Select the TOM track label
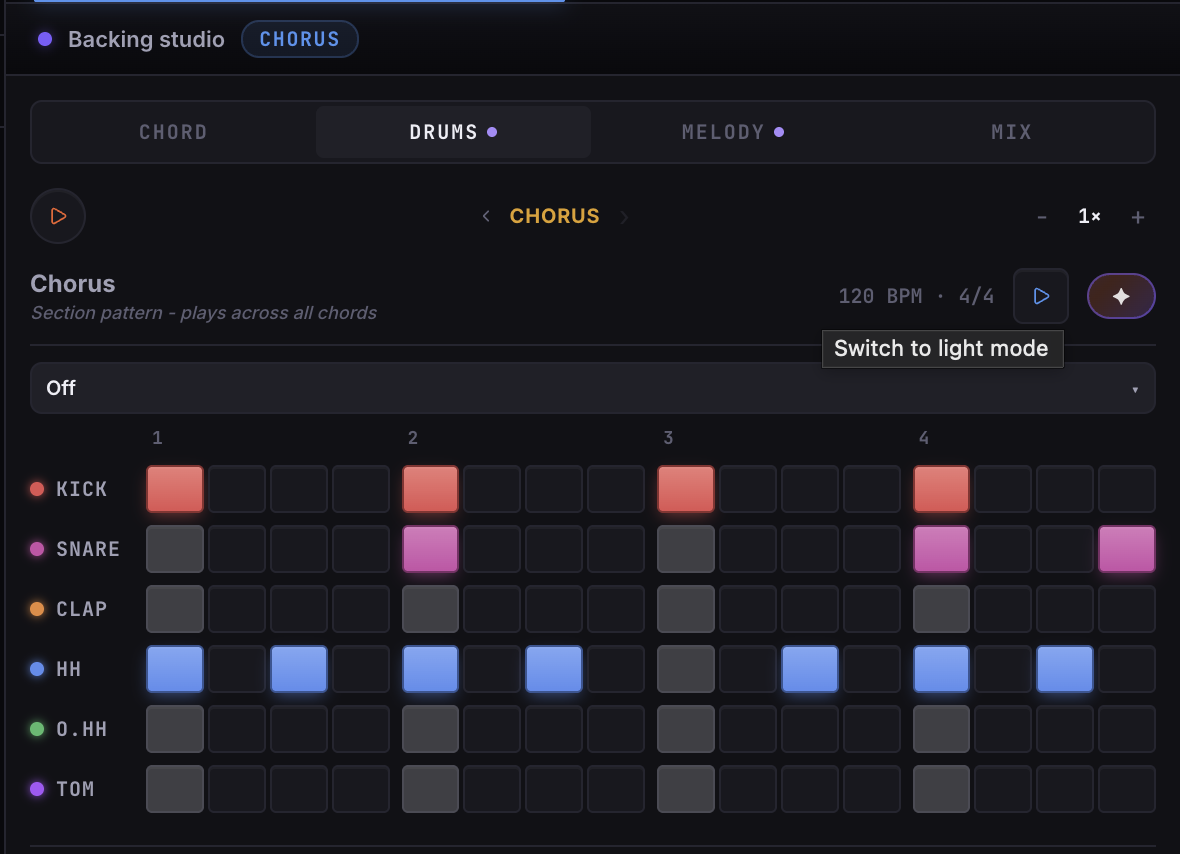 tap(75, 789)
